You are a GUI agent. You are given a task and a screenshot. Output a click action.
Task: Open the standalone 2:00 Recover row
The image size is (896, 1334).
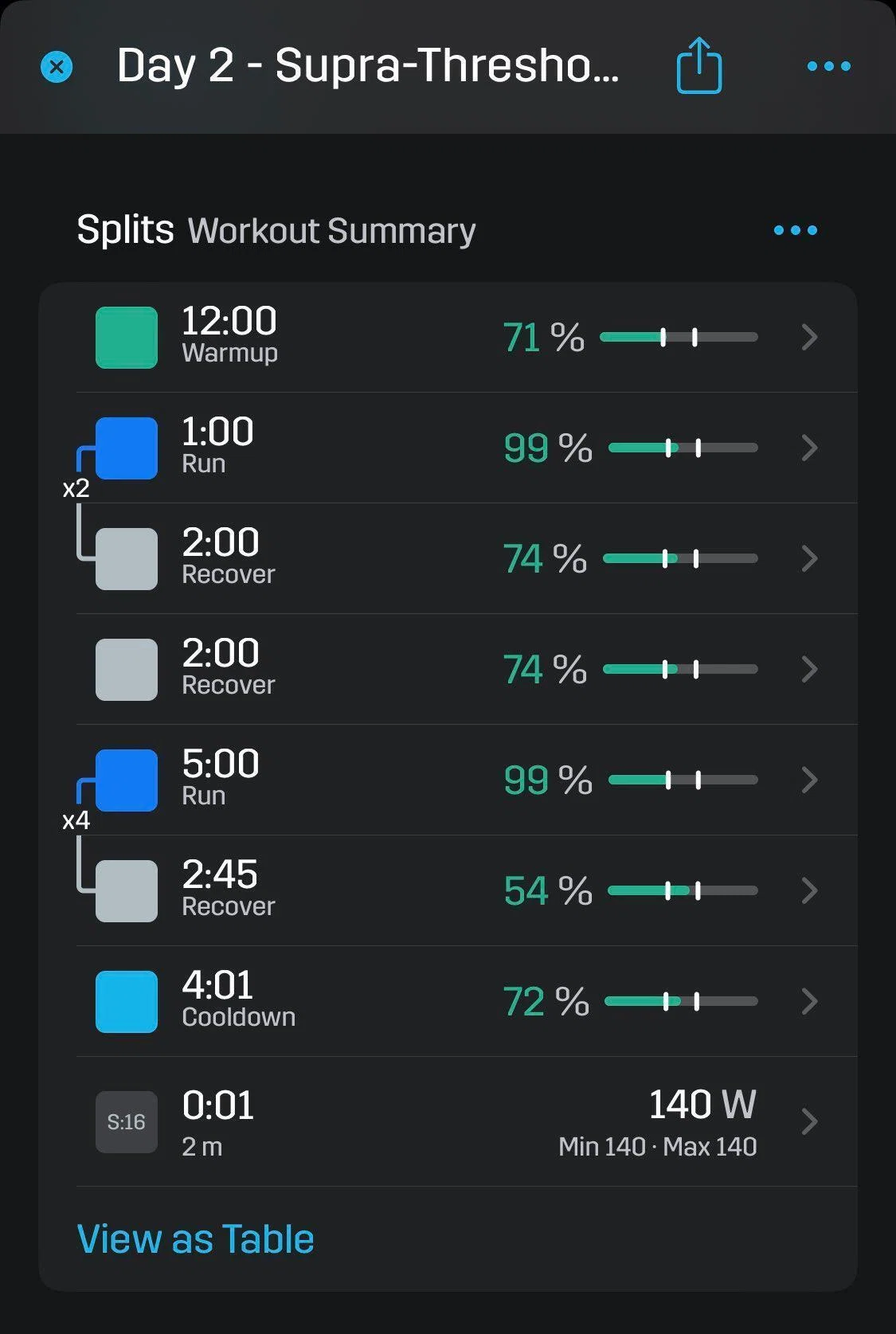(x=467, y=669)
